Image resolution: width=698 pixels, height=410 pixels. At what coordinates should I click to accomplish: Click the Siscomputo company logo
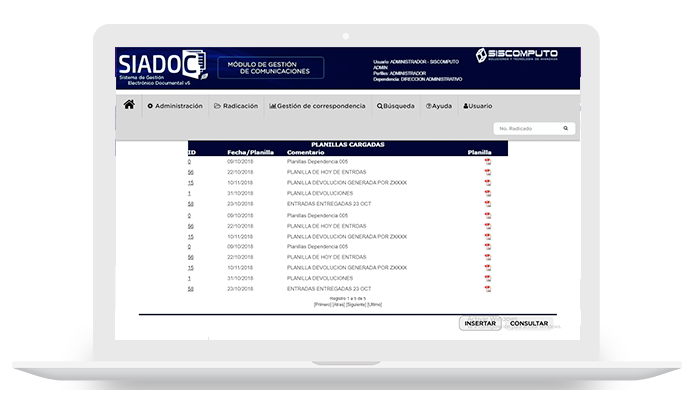point(516,55)
